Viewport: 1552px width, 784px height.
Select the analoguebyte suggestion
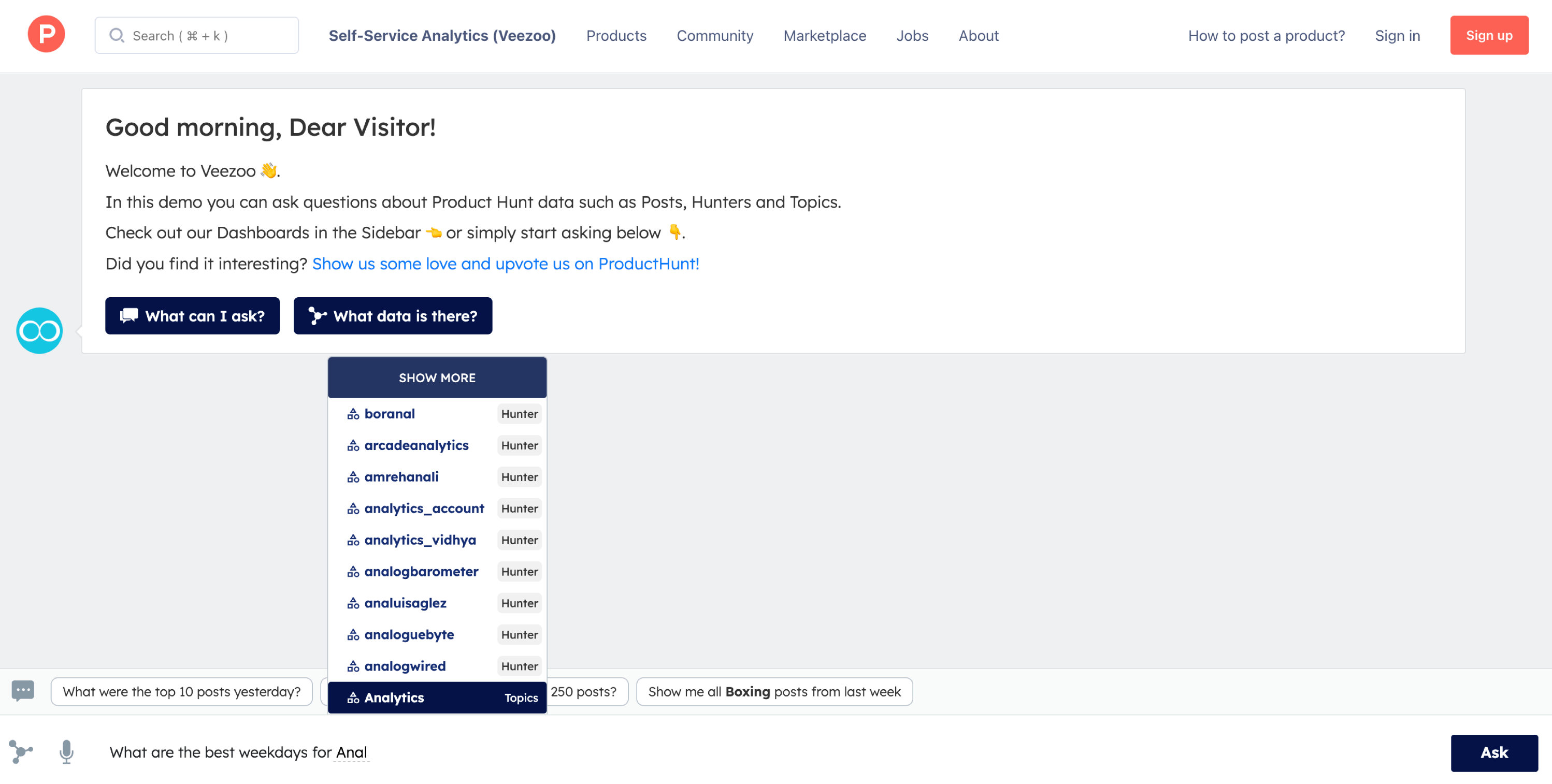tap(437, 635)
